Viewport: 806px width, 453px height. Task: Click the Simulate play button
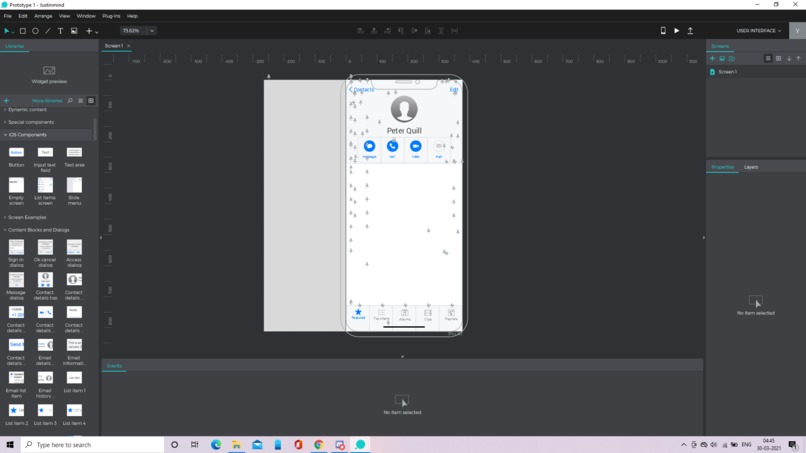676,31
